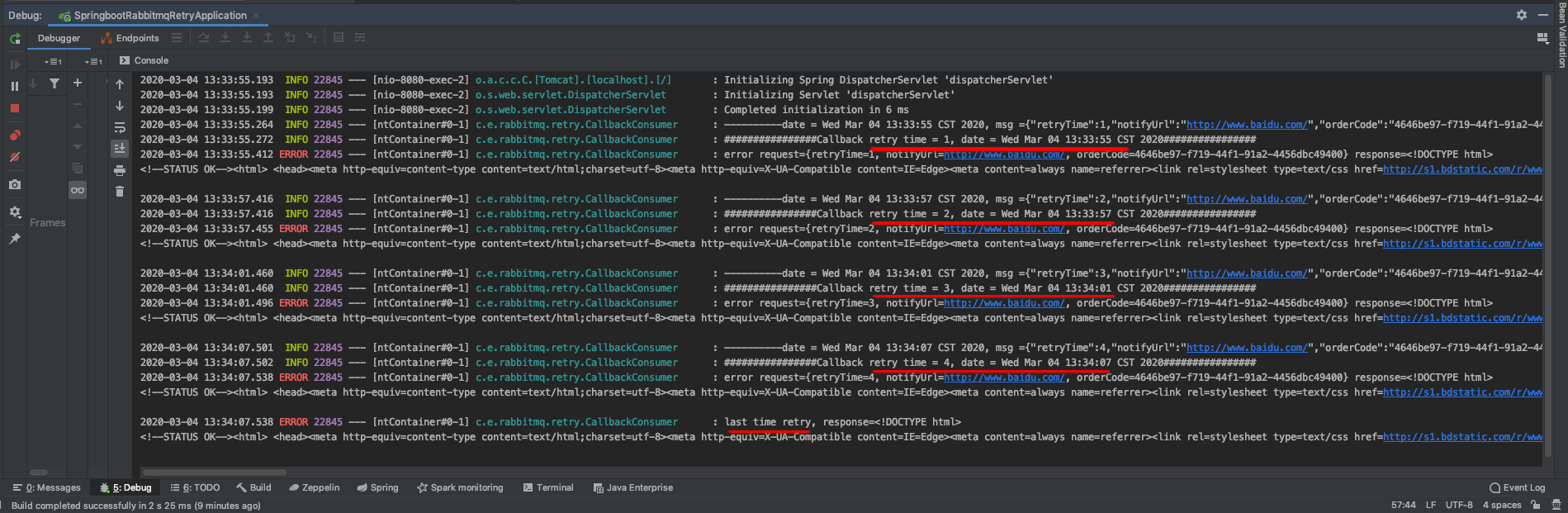Click the Print console icon
1568x513 pixels.
pyautogui.click(x=120, y=170)
